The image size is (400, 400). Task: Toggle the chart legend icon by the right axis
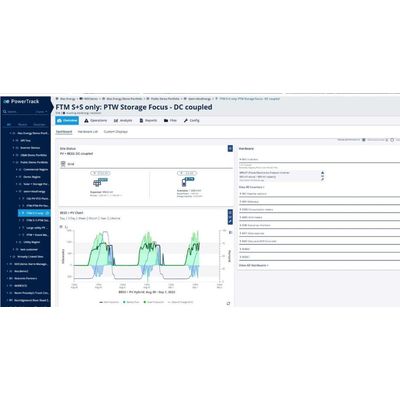[x=231, y=232]
